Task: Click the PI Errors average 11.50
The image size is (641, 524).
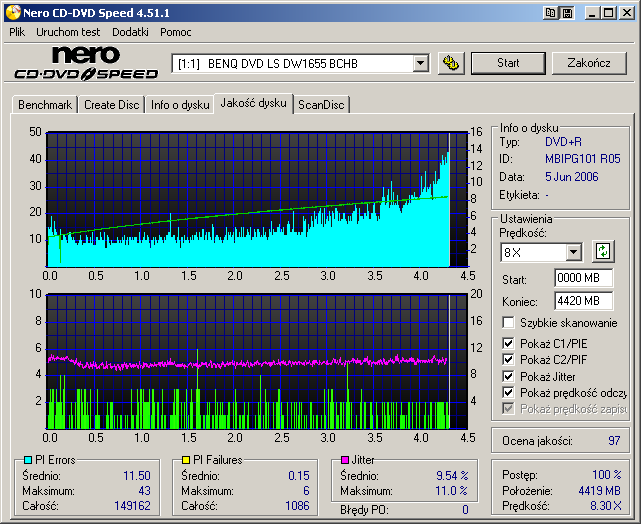Action: point(137,476)
